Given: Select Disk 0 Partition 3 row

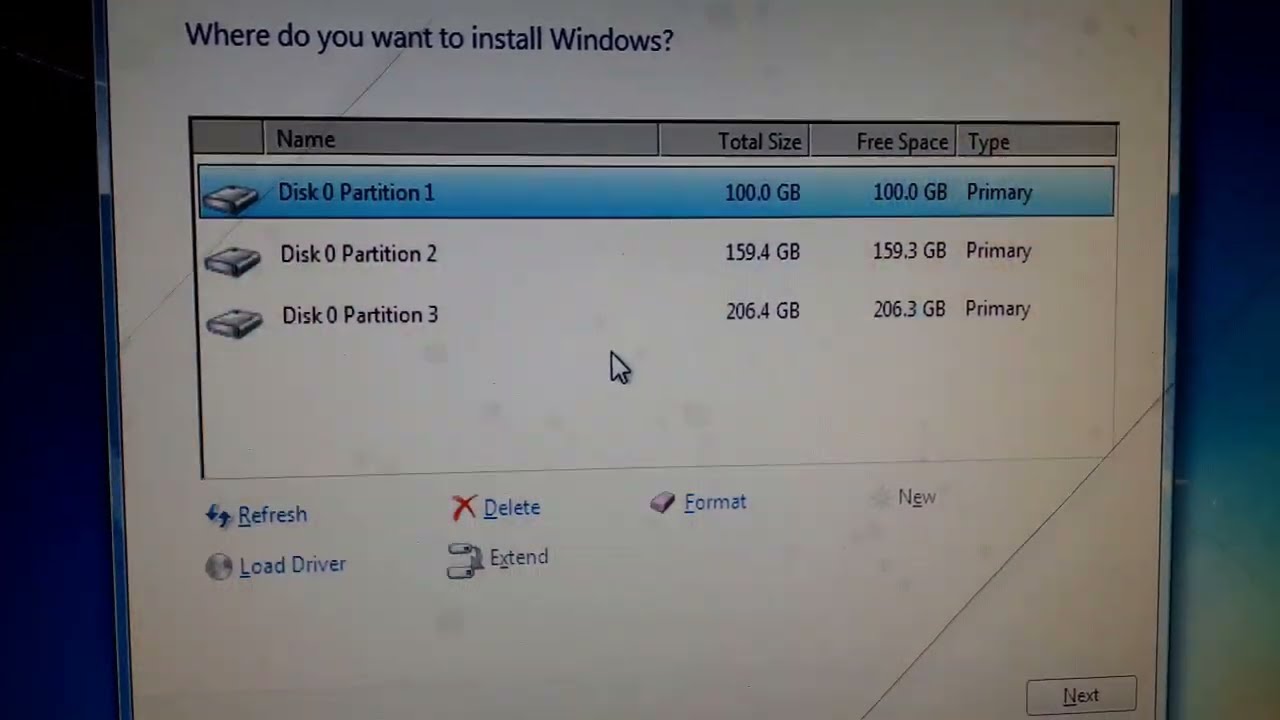Looking at the screenshot, I should (656, 313).
